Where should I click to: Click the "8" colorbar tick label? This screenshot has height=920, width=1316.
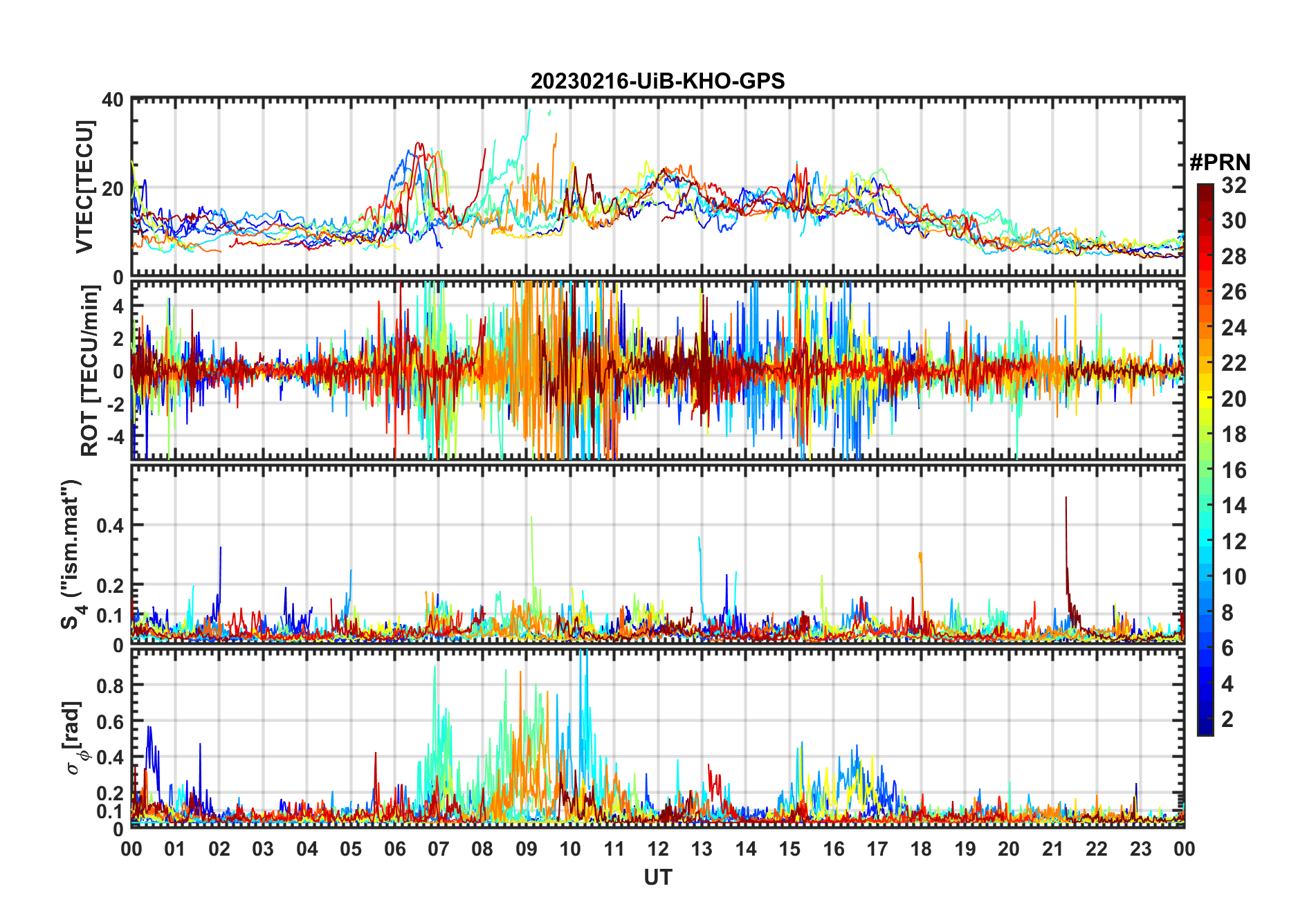[x=1227, y=613]
